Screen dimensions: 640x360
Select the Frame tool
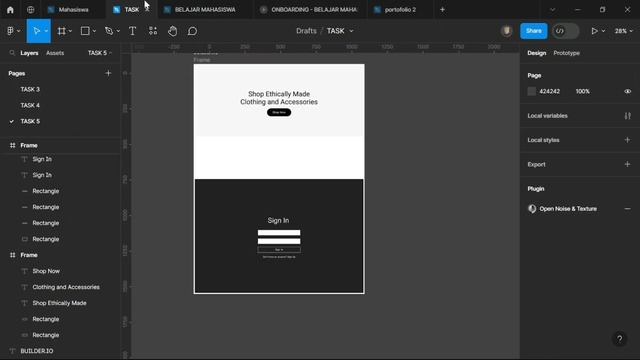pos(61,31)
